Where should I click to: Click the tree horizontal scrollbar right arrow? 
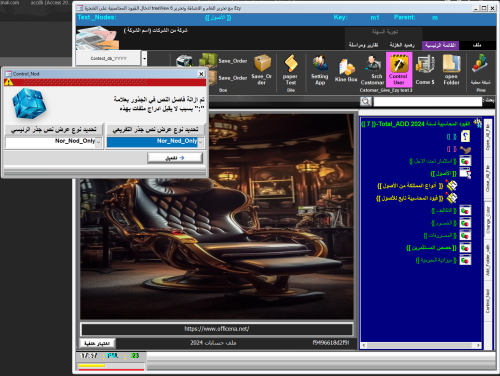478,345
